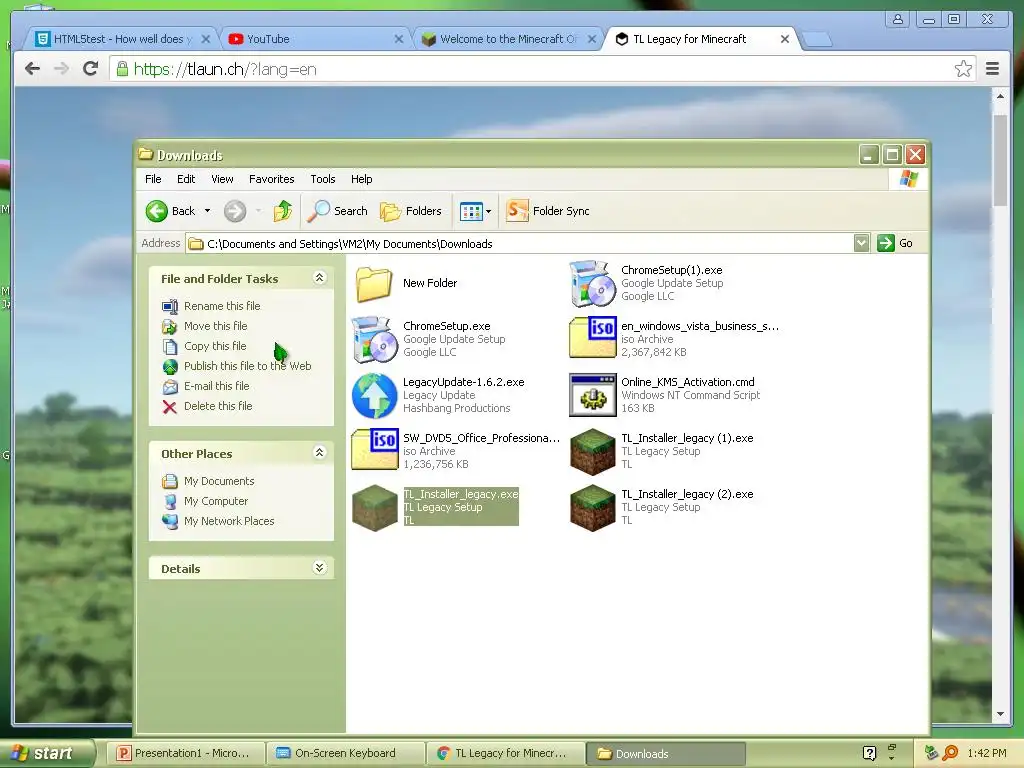Open the Views icon in Explorer toolbar
This screenshot has width=1024, height=768.
click(x=471, y=211)
